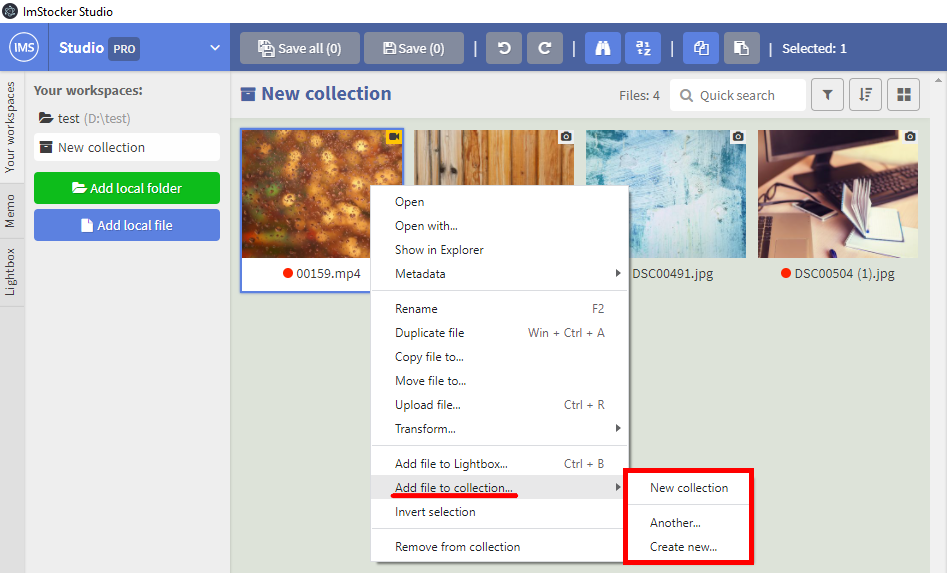Open the Your workspaces side tab

pos(10,127)
